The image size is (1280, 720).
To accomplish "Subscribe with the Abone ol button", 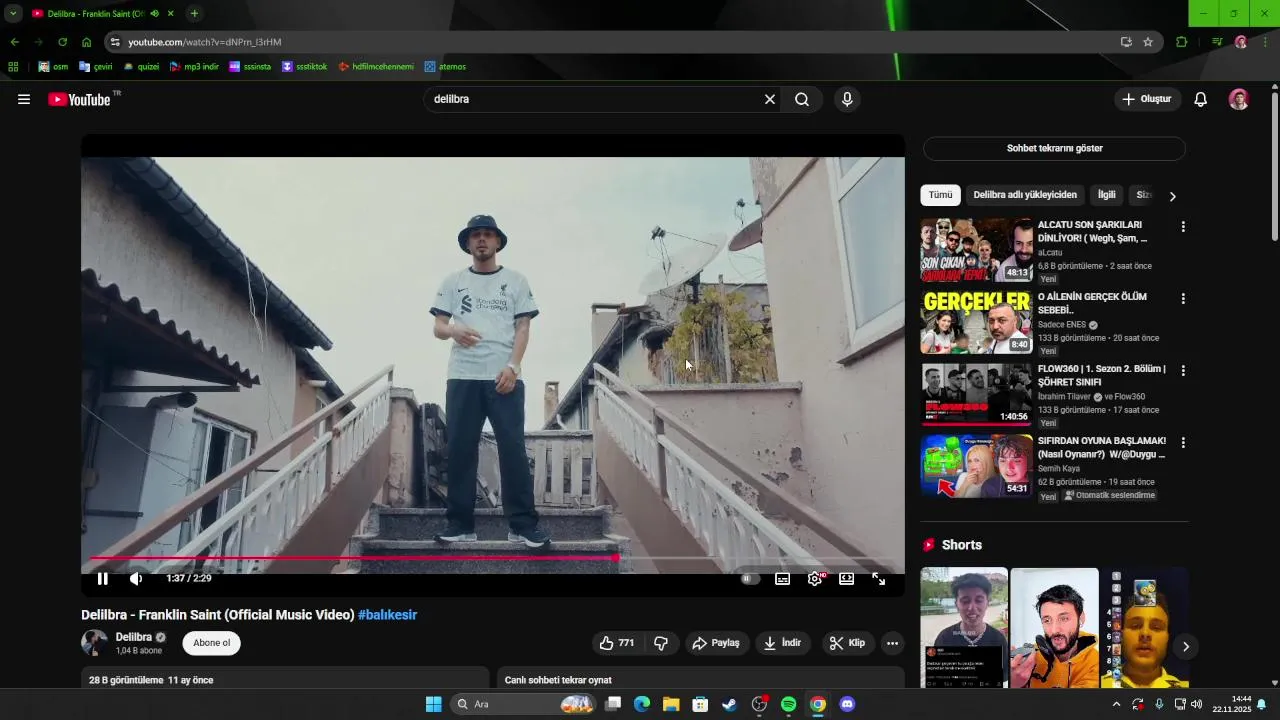I will pos(212,643).
